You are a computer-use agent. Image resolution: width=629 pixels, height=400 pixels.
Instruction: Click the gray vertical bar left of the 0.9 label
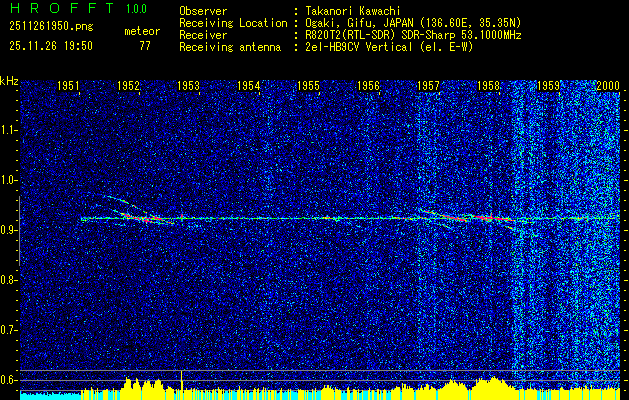tap(19, 231)
